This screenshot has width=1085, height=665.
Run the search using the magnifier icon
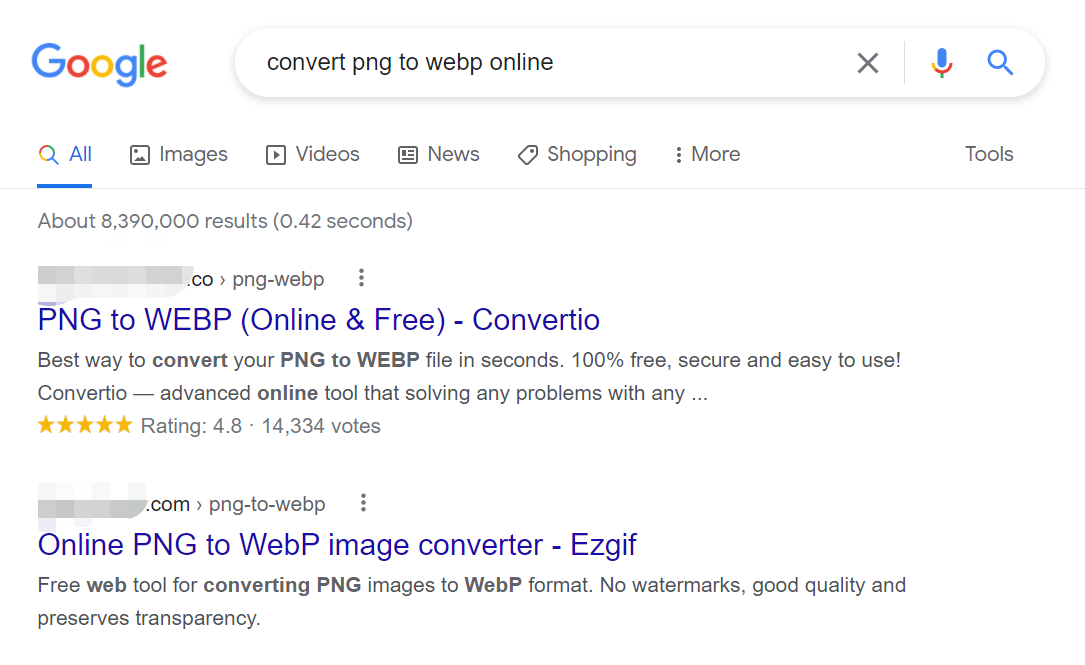coord(999,62)
